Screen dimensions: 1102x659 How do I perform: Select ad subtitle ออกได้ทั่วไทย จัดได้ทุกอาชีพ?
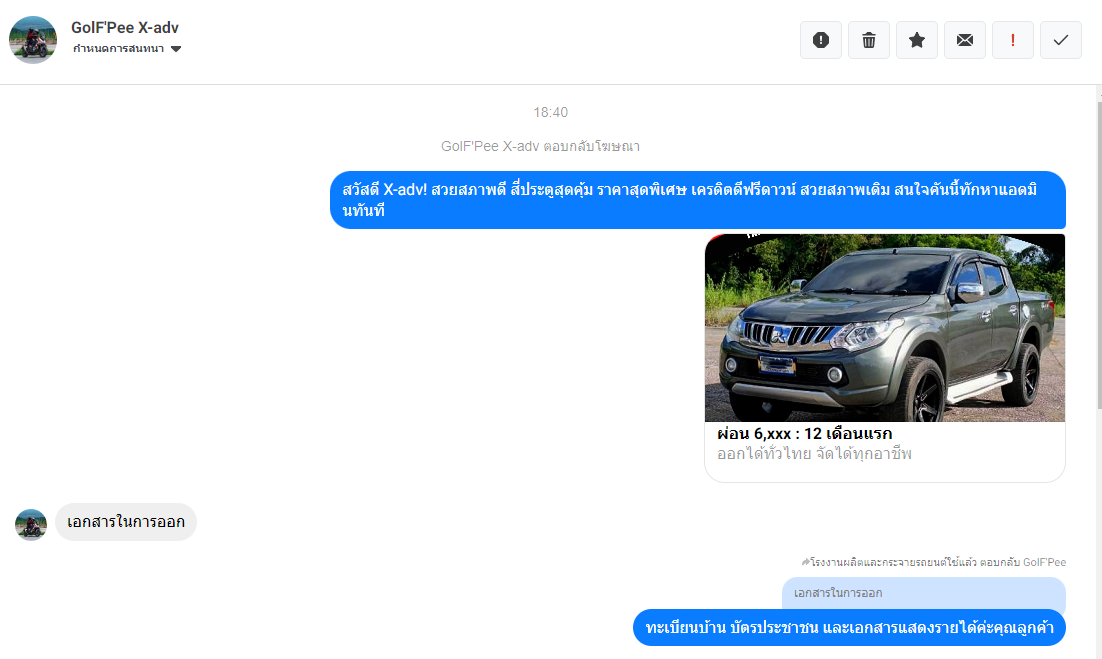815,454
